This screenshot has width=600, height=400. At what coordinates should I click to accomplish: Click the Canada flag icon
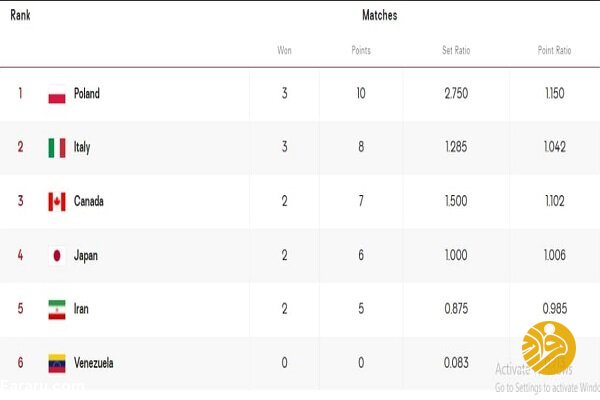click(57, 202)
